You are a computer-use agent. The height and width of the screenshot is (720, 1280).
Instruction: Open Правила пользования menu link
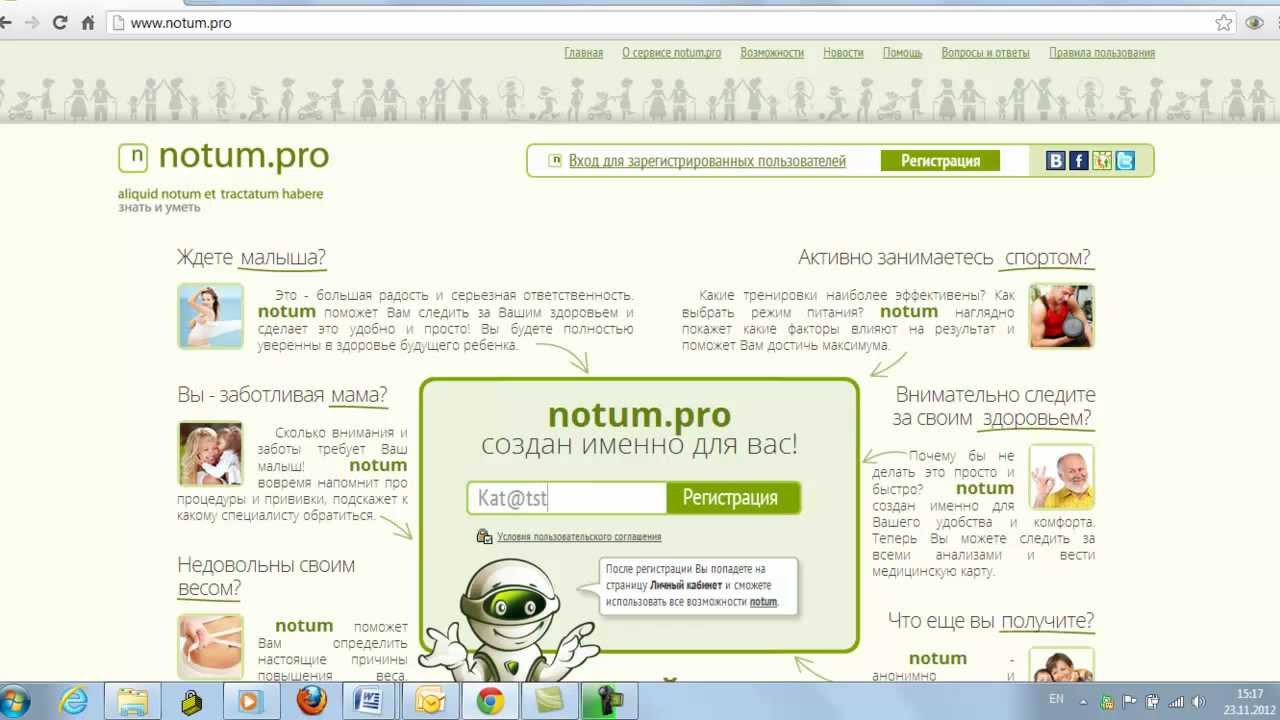click(1102, 53)
